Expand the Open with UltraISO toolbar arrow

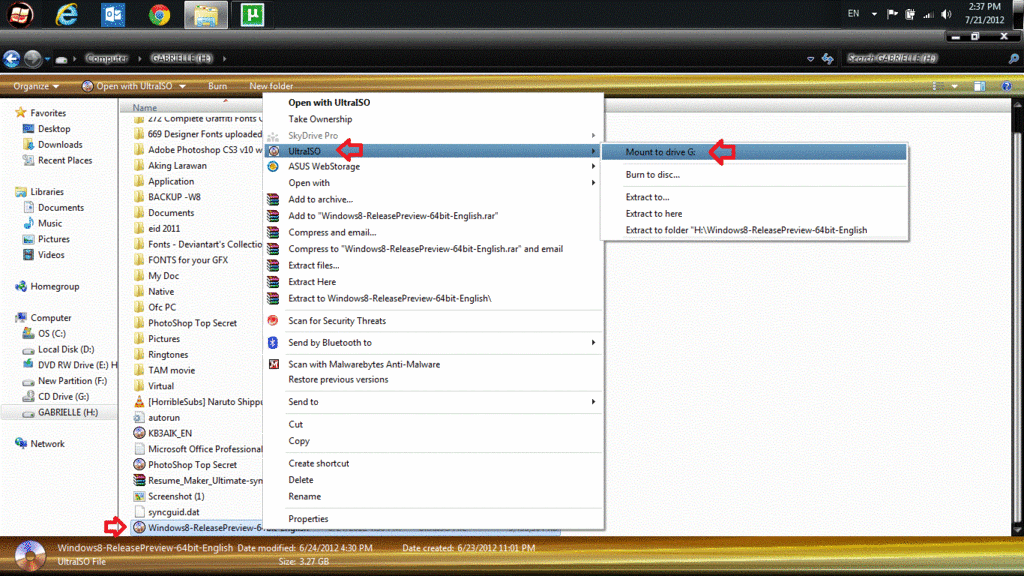coord(182,86)
